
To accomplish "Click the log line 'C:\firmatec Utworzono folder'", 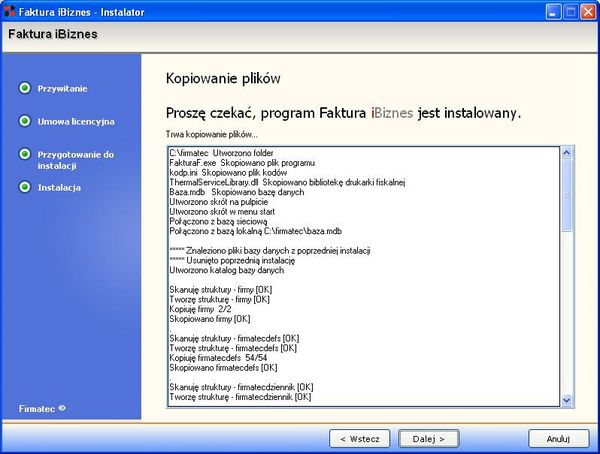I will tap(221, 153).
